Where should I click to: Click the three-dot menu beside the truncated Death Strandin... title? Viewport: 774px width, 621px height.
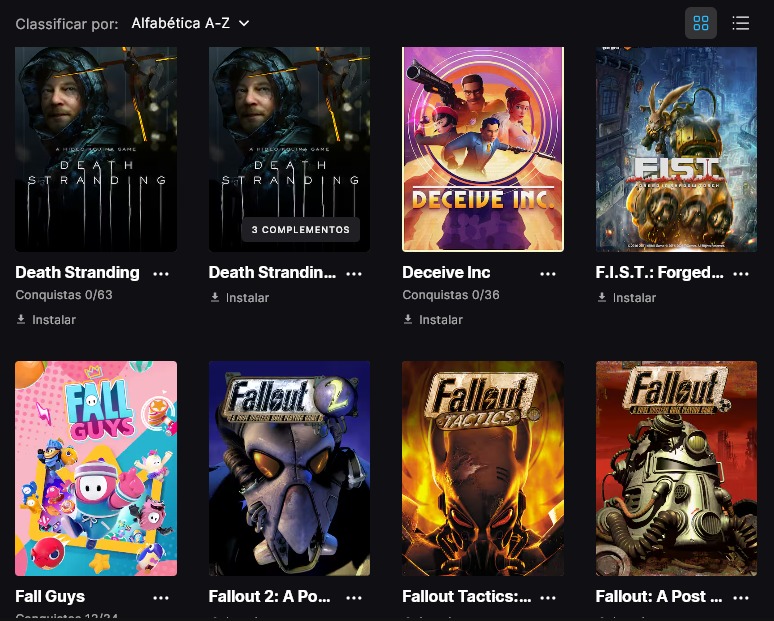pos(354,273)
